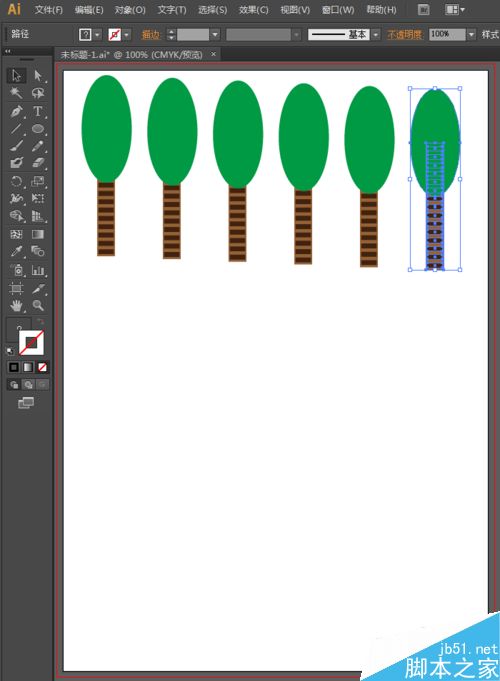Open the 对象(O) menu
This screenshot has height=681, width=500.
130,10
